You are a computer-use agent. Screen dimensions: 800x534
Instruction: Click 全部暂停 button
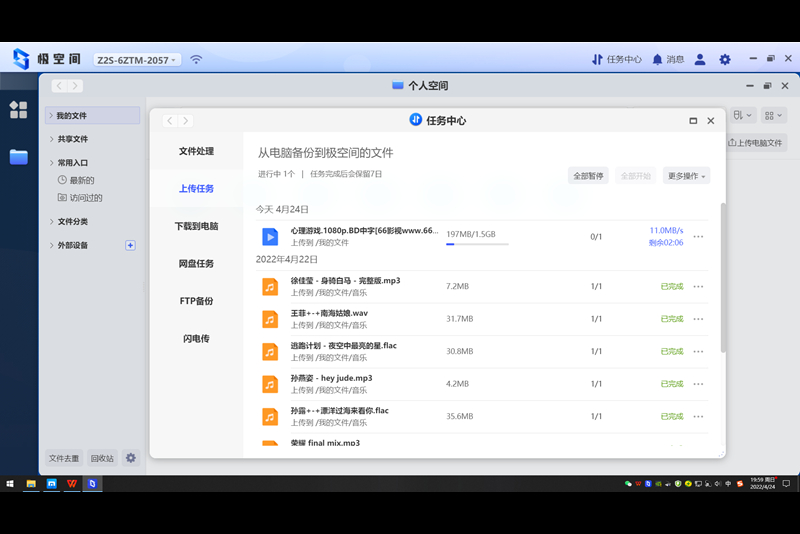click(x=588, y=176)
